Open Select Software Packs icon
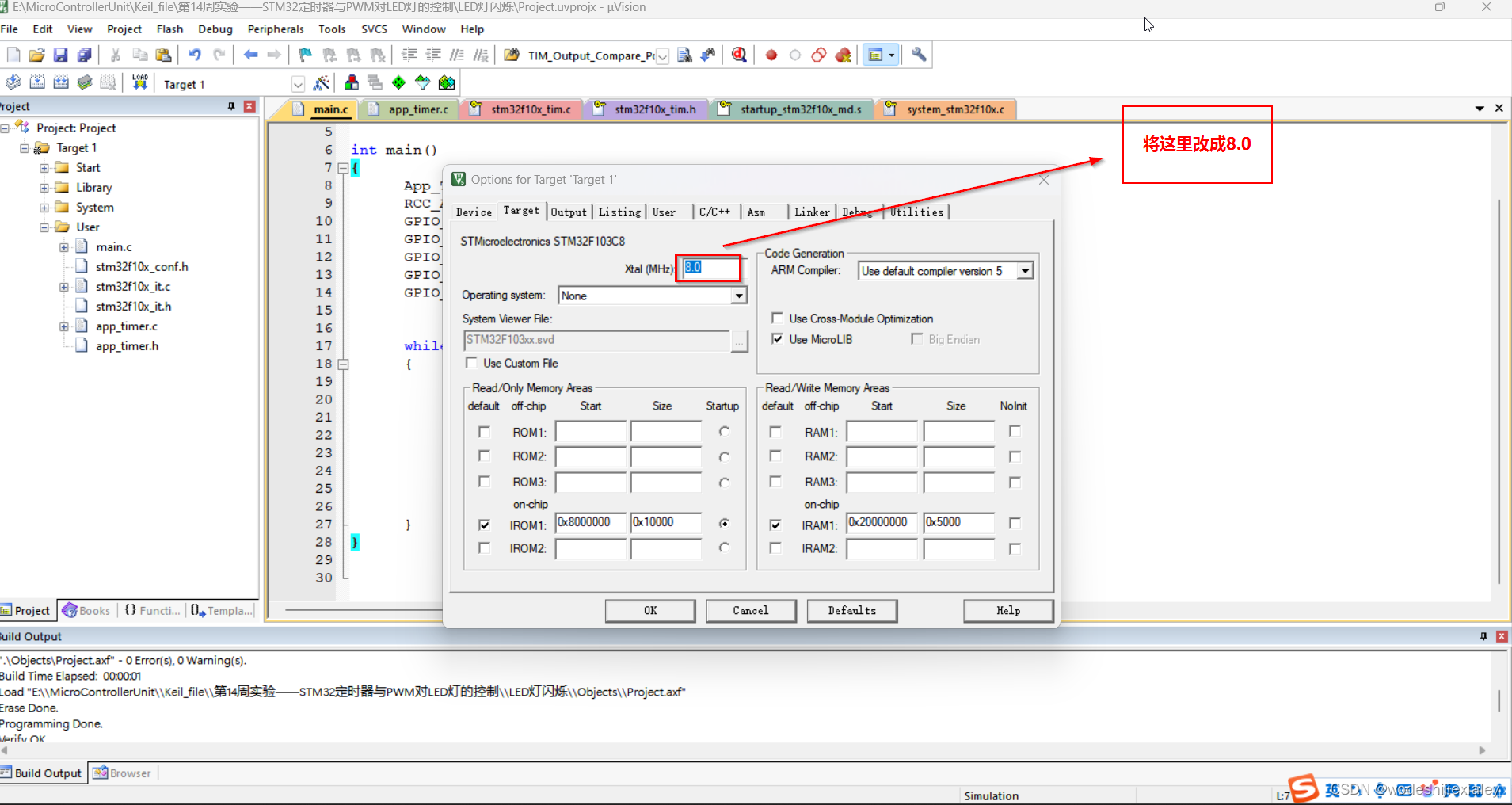The image size is (1512, 805). tap(423, 82)
